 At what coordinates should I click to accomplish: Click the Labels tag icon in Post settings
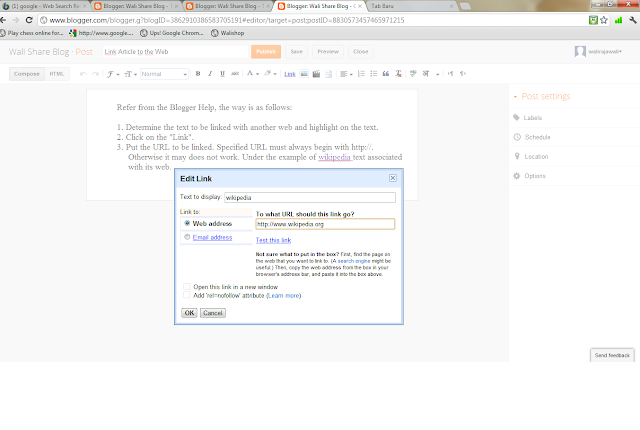[x=516, y=117]
